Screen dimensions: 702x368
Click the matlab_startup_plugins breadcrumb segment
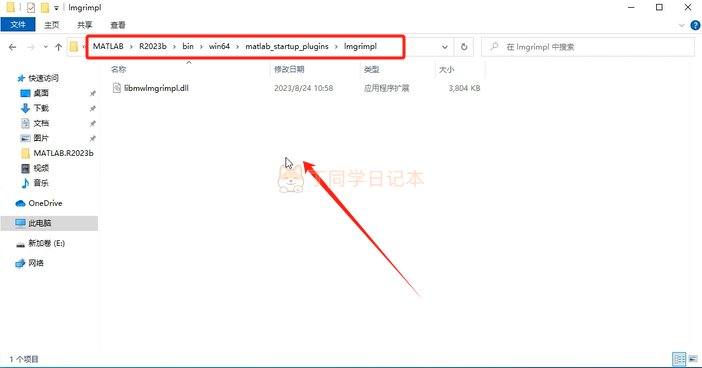287,46
